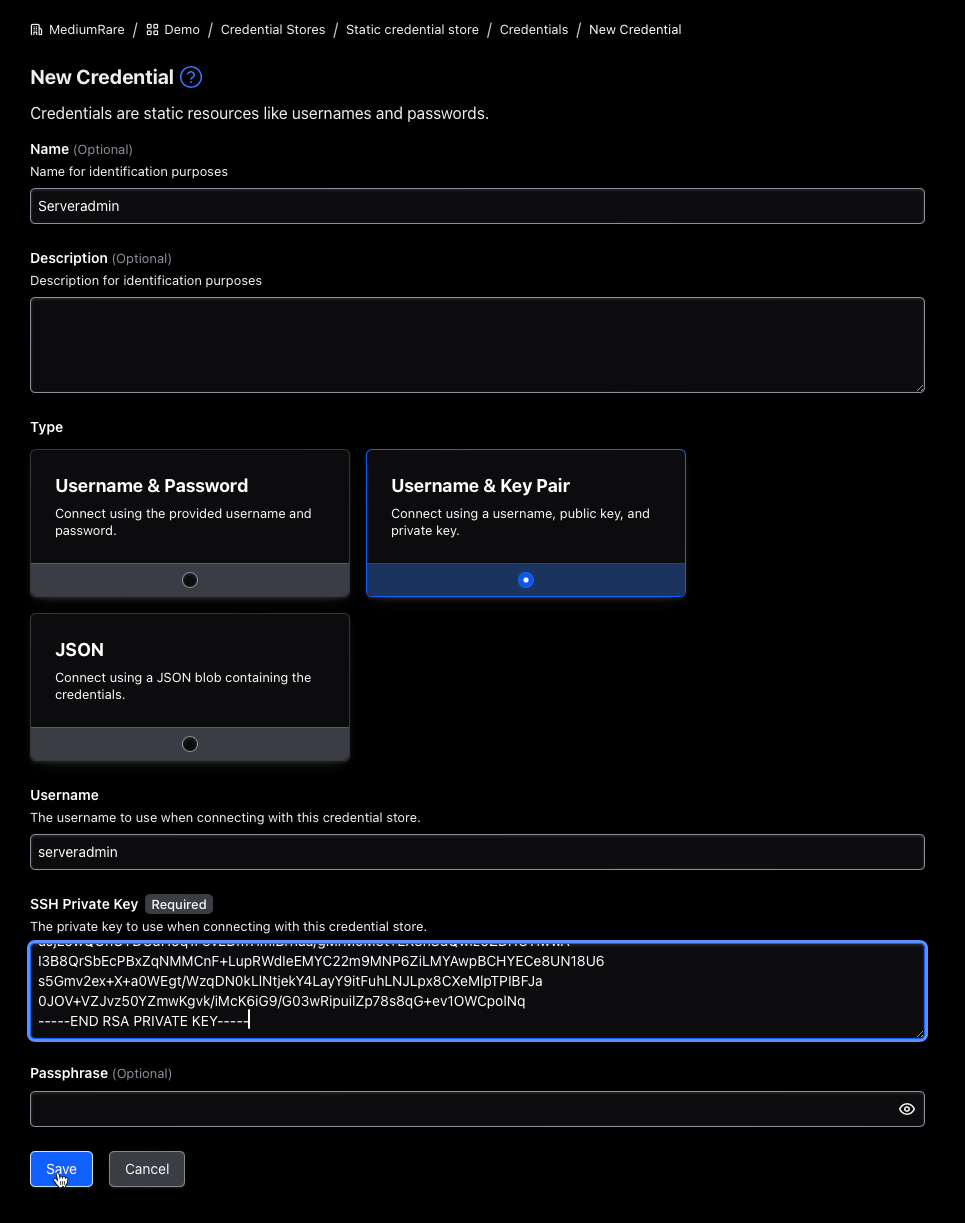Open Static credential store breadcrumb link
Screen dimensions: 965x1223
pyautogui.click(x=412, y=30)
